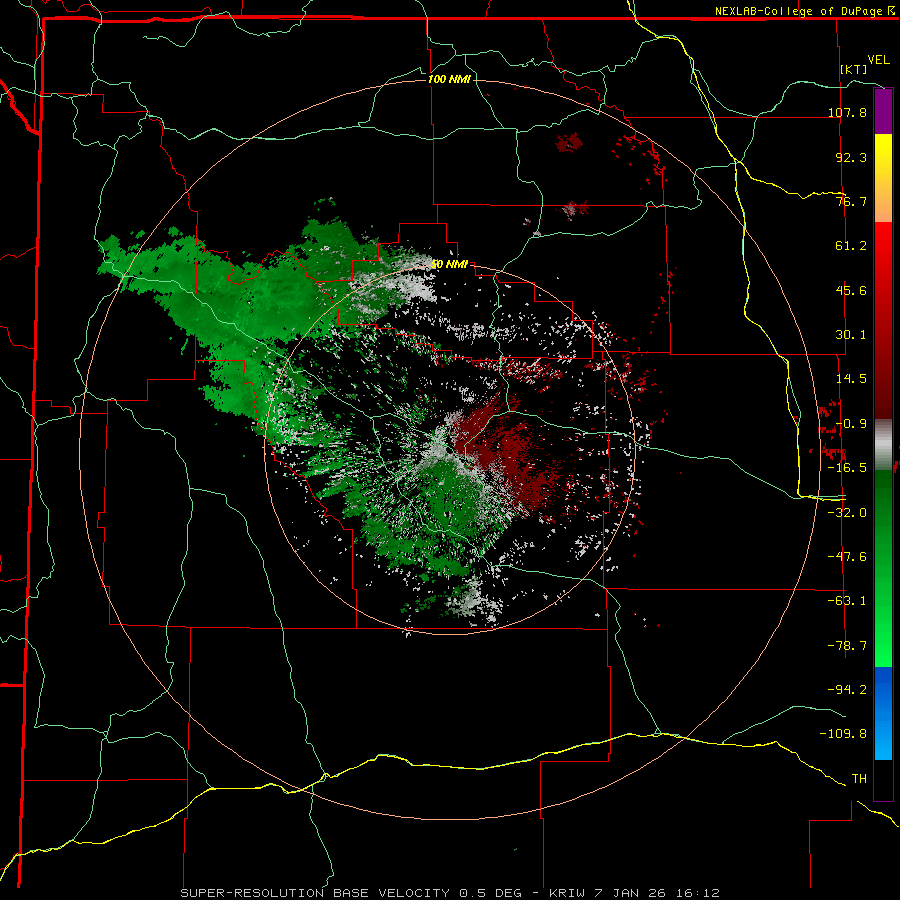Click the 45.6 value on the velocity scale

coord(851,290)
